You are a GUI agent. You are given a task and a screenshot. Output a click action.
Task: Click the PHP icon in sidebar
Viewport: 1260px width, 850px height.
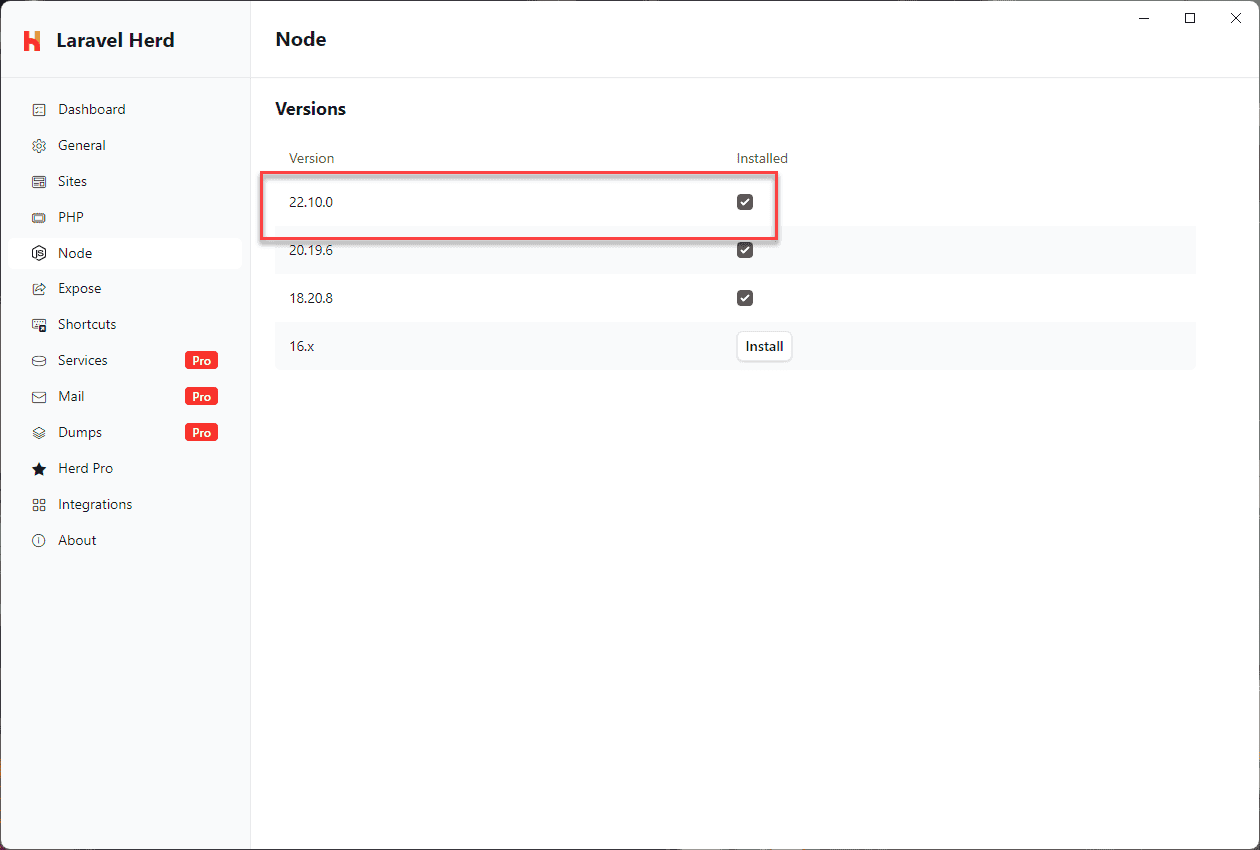[39, 218]
